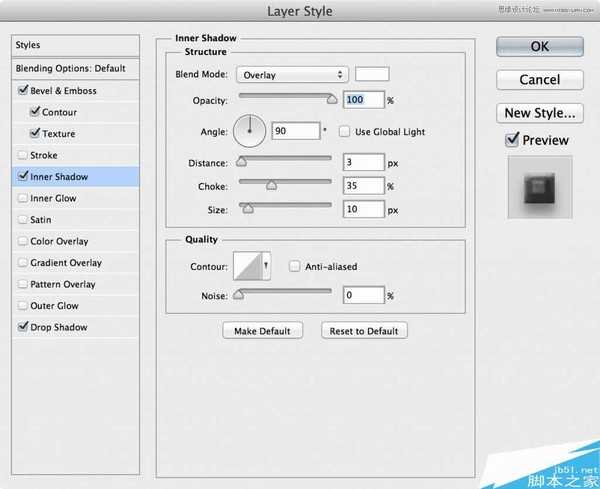Open the Drop Shadow settings
This screenshot has height=489, width=600.
(59, 327)
